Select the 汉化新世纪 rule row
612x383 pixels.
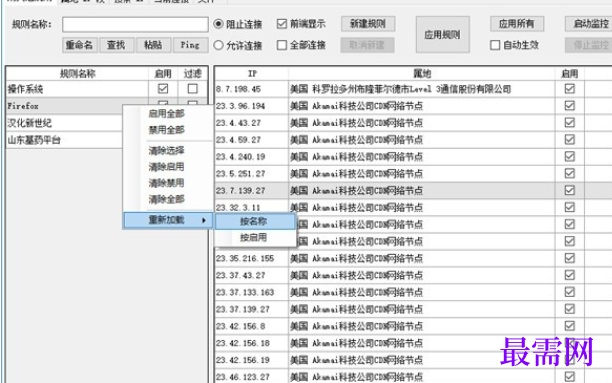coord(64,123)
